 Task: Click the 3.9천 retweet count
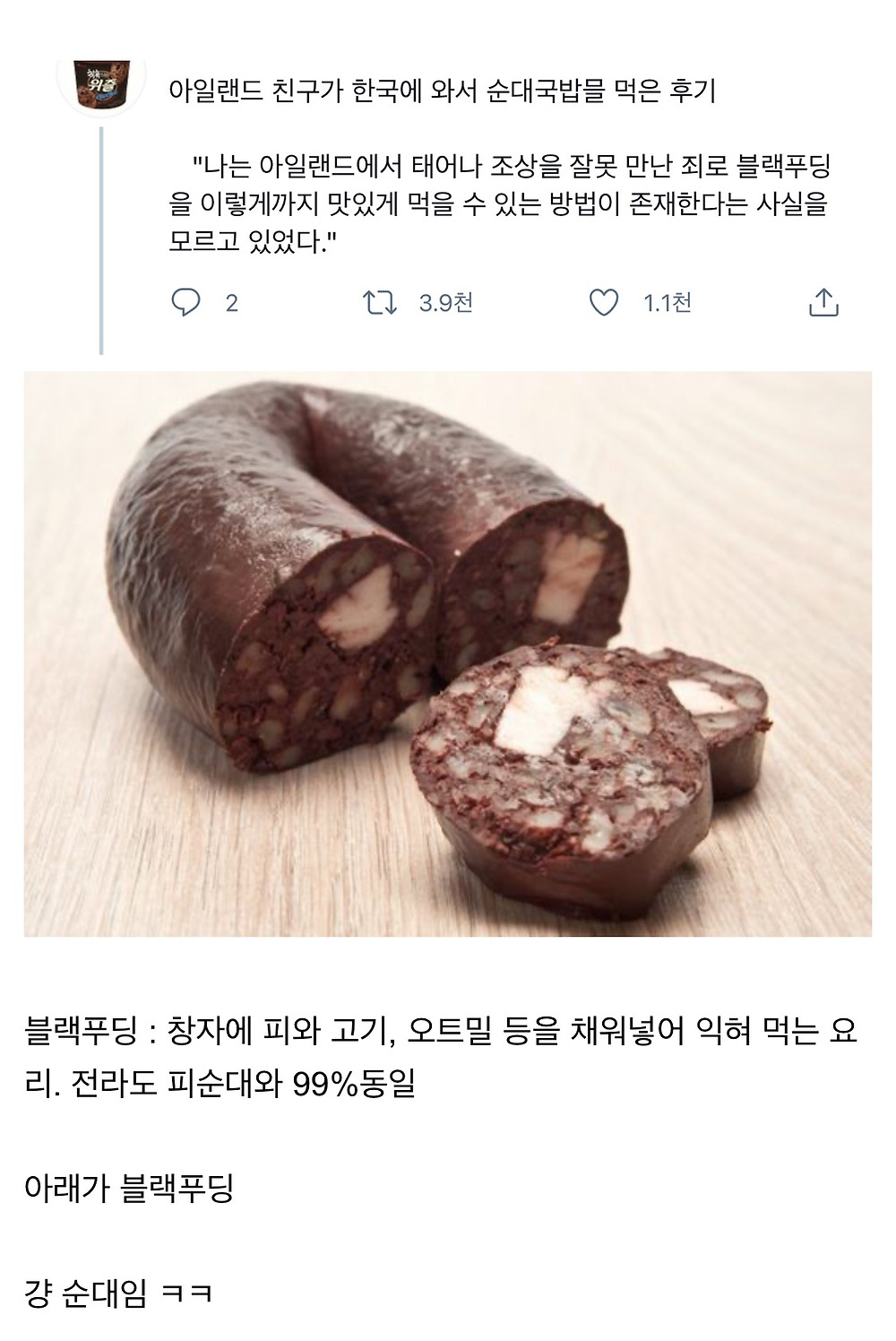pos(445,303)
